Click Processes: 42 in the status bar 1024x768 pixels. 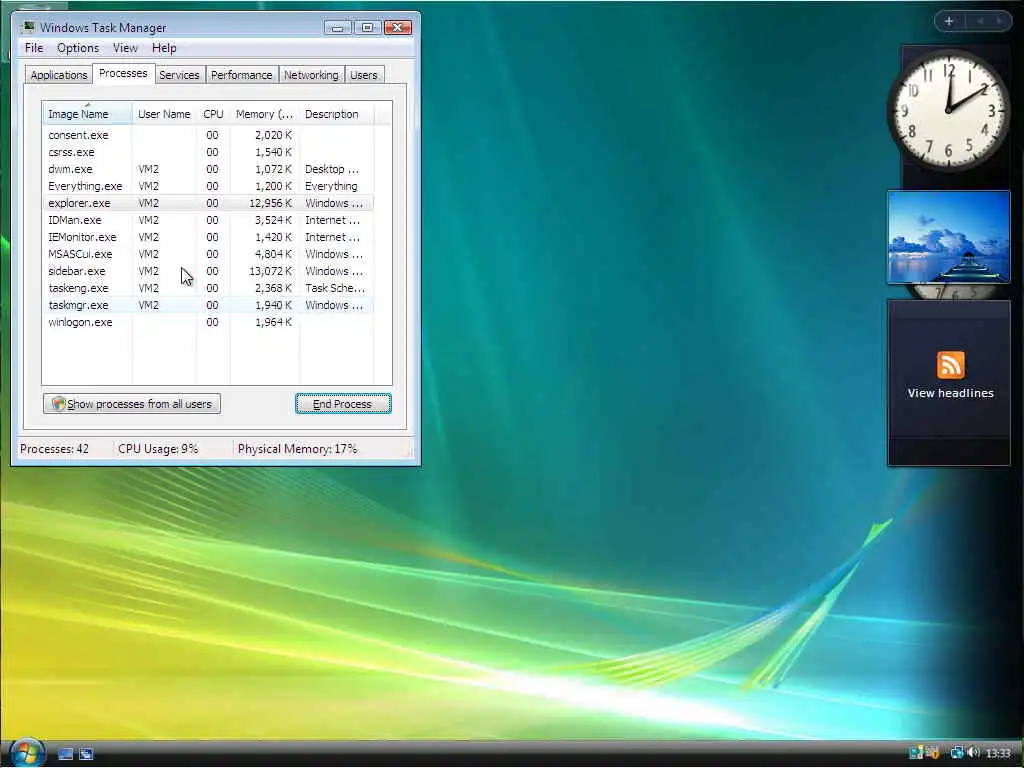[x=54, y=449]
